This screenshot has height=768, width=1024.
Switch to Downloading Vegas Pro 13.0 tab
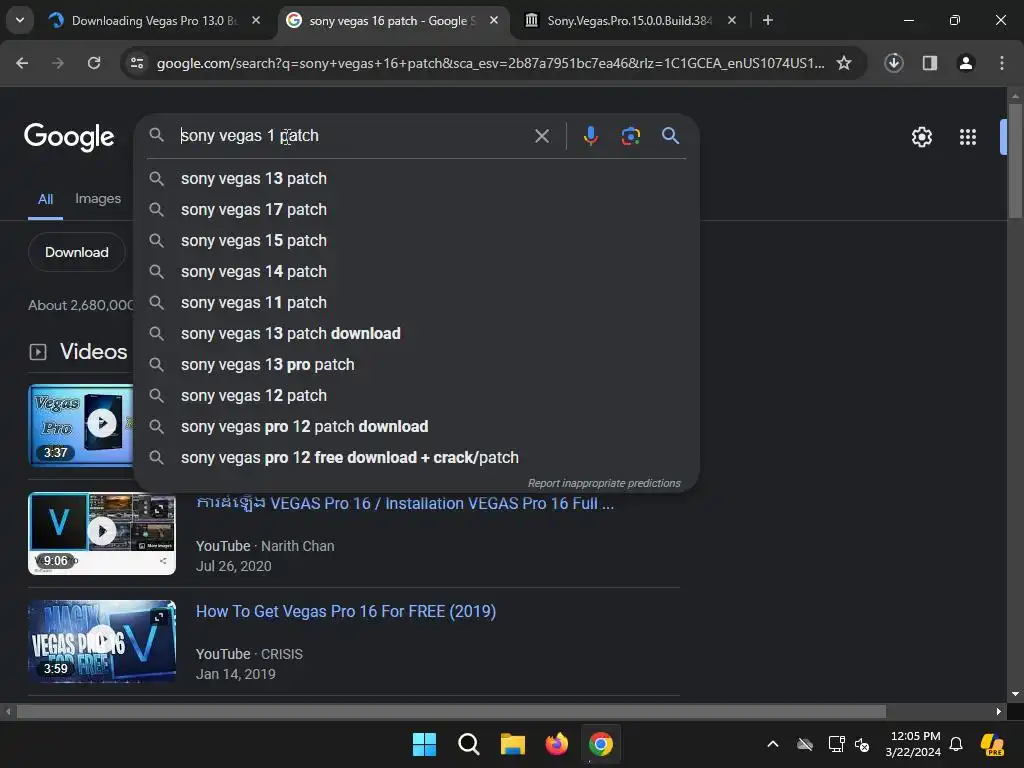[153, 20]
